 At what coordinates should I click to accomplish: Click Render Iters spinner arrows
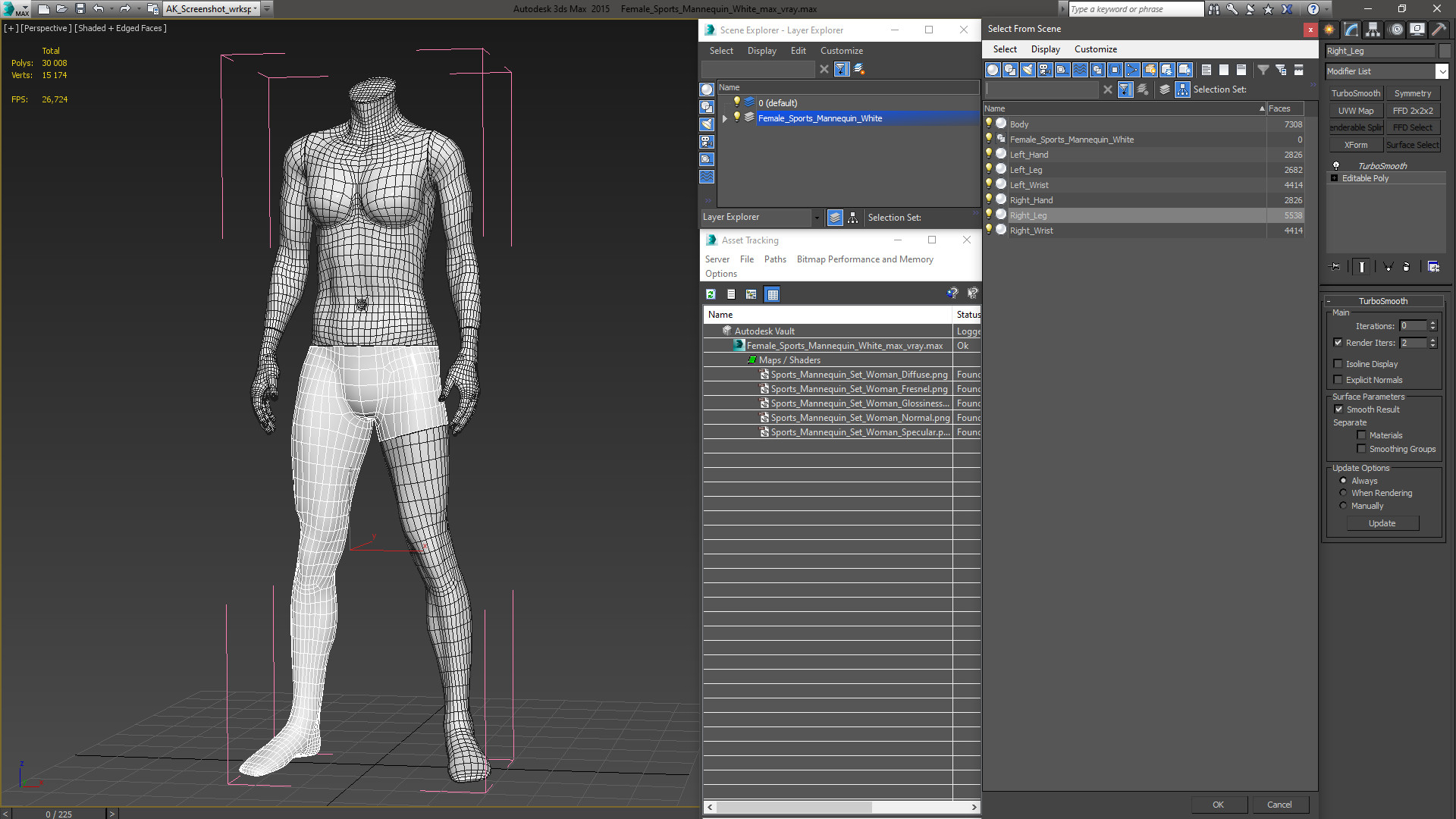1432,343
